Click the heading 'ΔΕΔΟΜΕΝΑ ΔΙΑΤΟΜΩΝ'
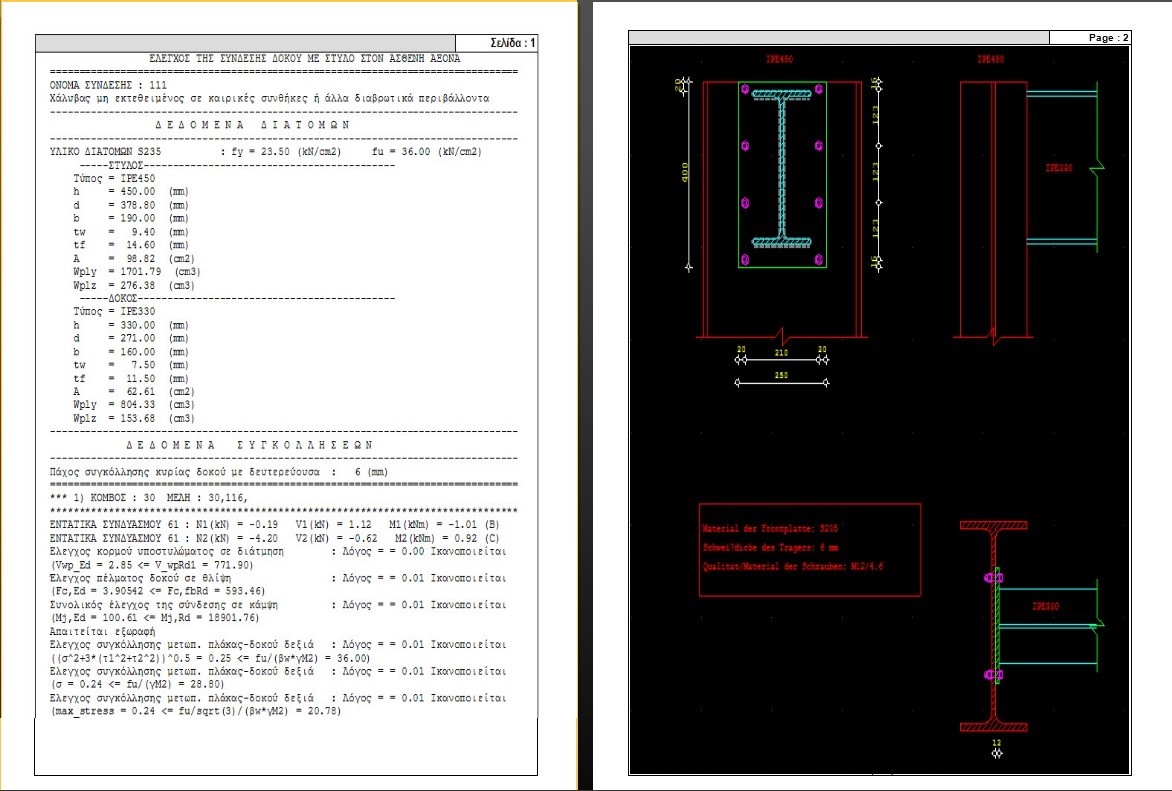This screenshot has width=1172, height=791. [253, 125]
